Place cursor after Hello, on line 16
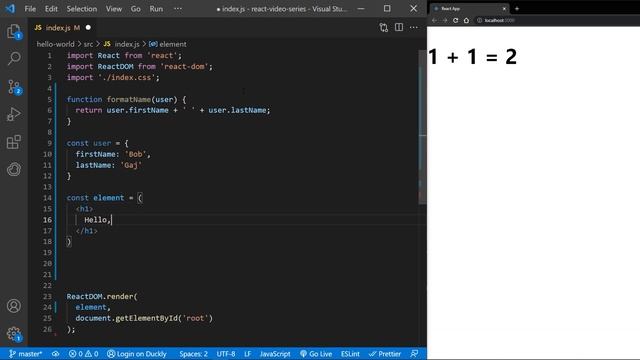 coord(111,220)
